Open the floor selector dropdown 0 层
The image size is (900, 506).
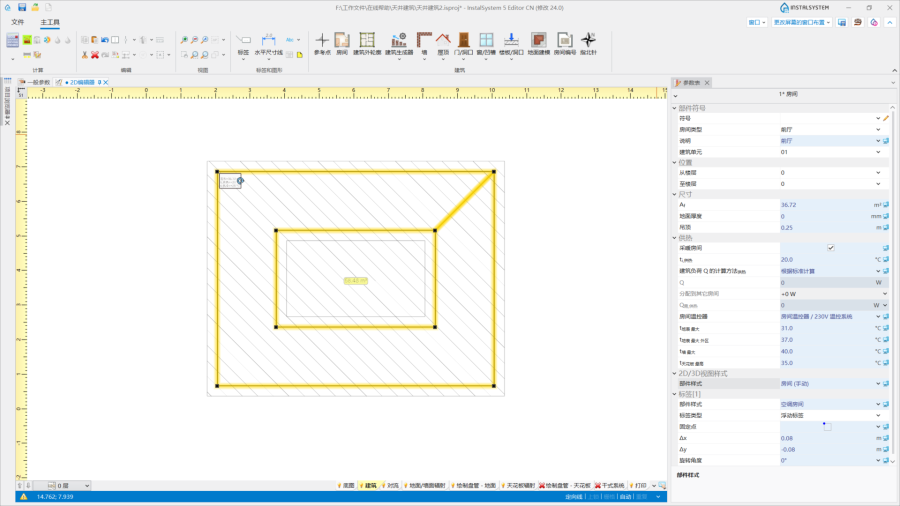[71, 485]
